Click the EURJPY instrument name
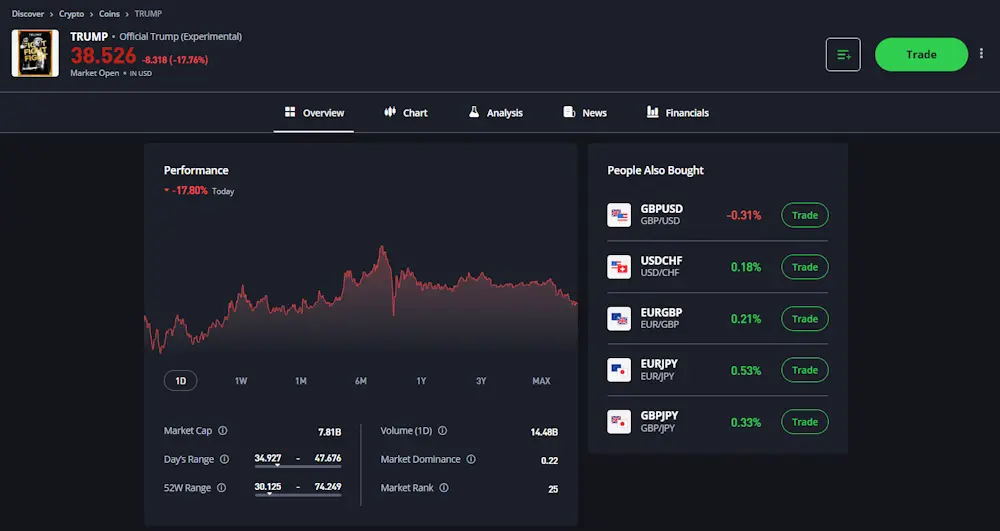 659,363
